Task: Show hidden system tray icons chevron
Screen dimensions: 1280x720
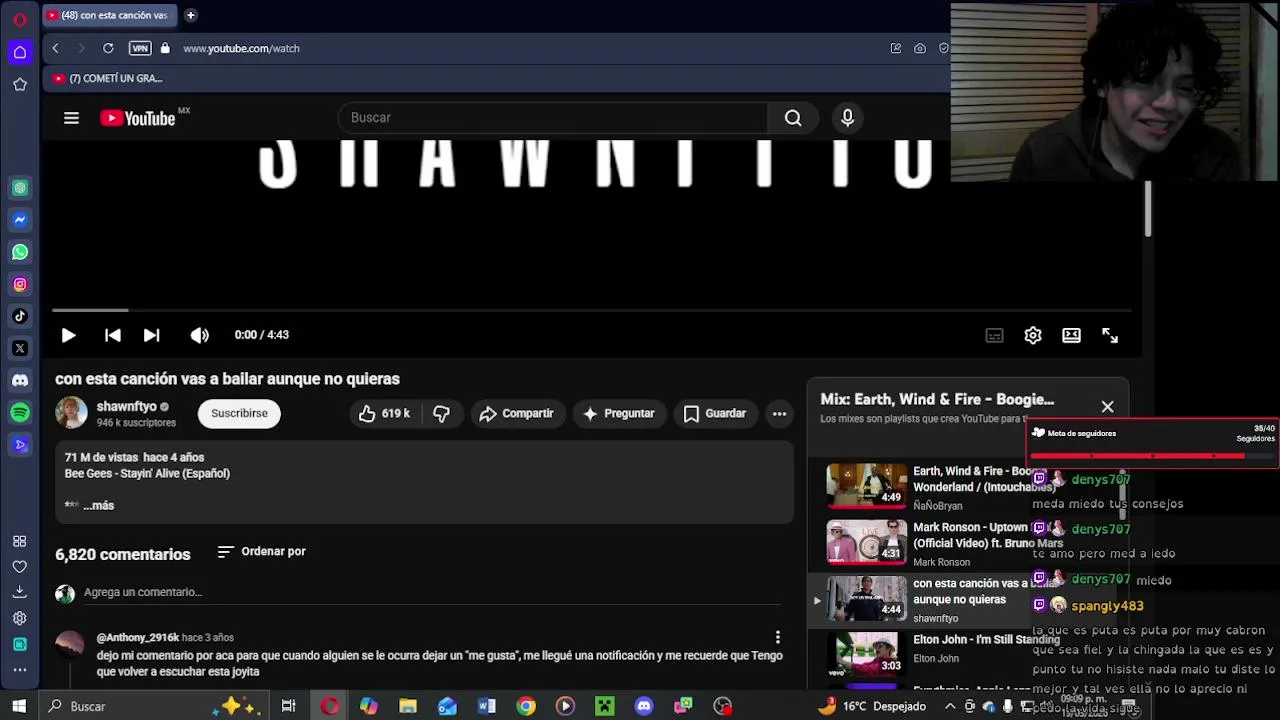Action: click(949, 706)
